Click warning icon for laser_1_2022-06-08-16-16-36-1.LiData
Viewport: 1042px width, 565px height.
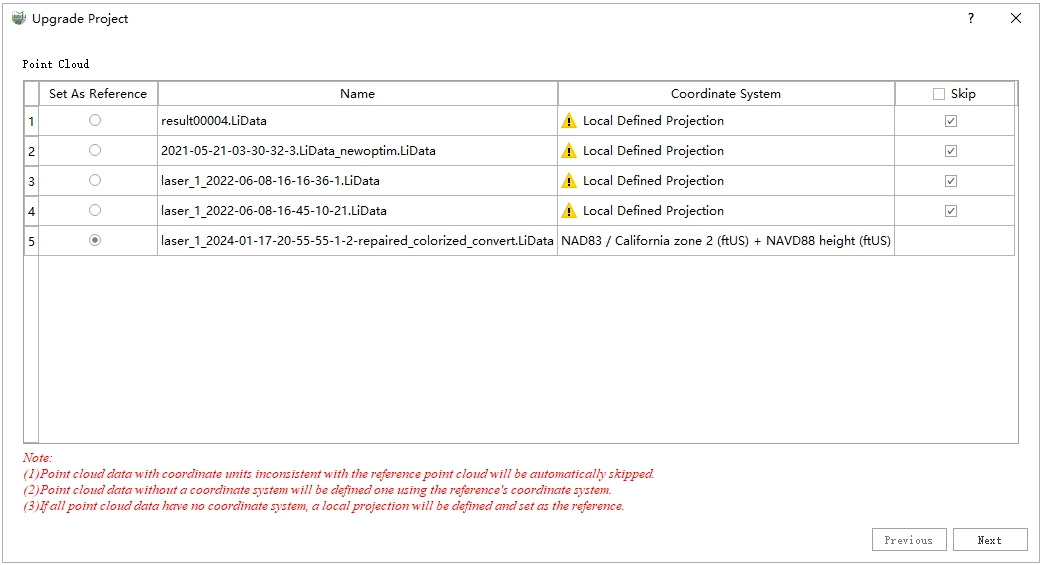pyautogui.click(x=569, y=181)
